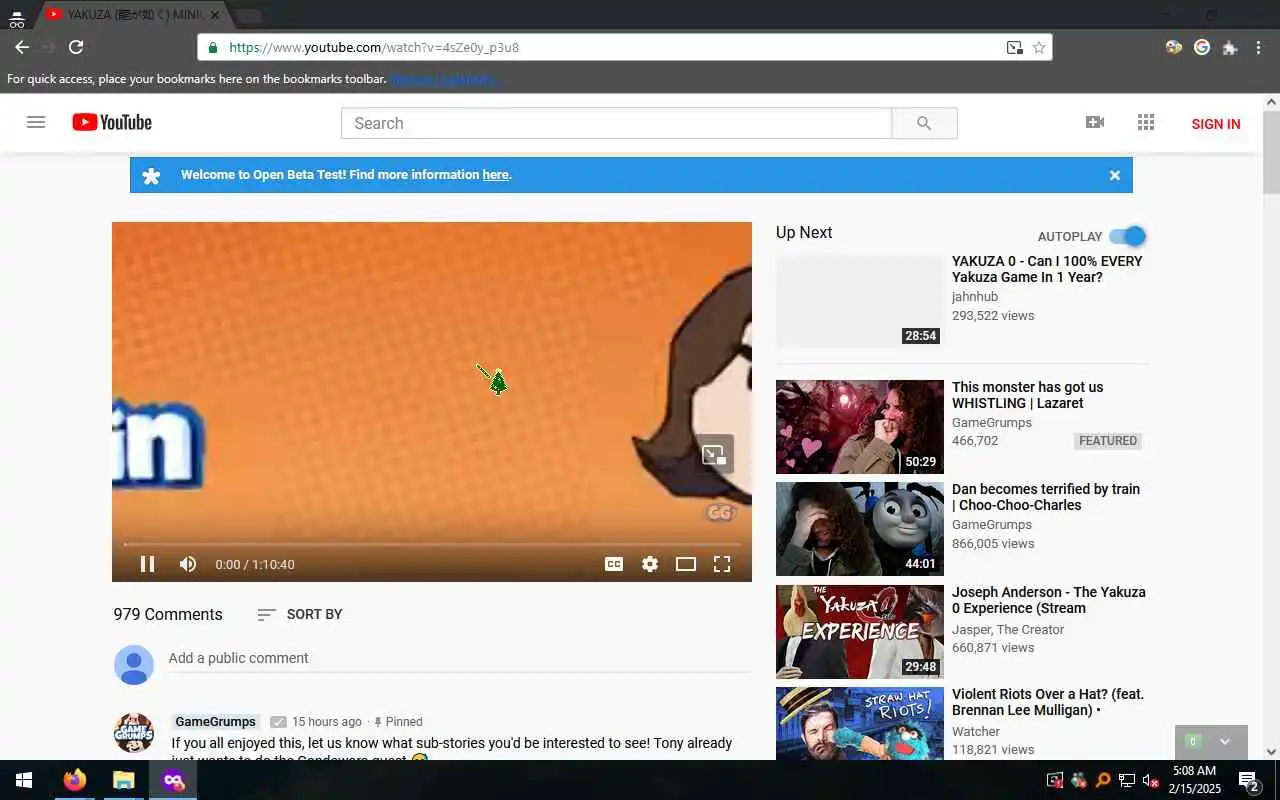The width and height of the screenshot is (1280, 800).
Task: Click the colorful extension icon beside Google icon
Action: click(x=1174, y=47)
